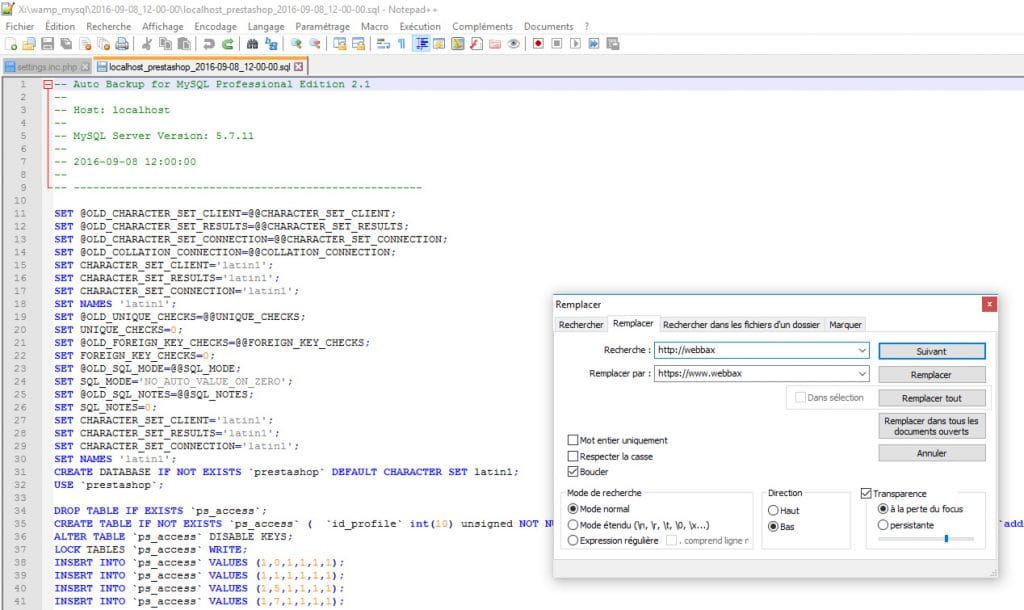The image size is (1024, 610).
Task: Start macro recording with red dot icon
Action: 538,44
